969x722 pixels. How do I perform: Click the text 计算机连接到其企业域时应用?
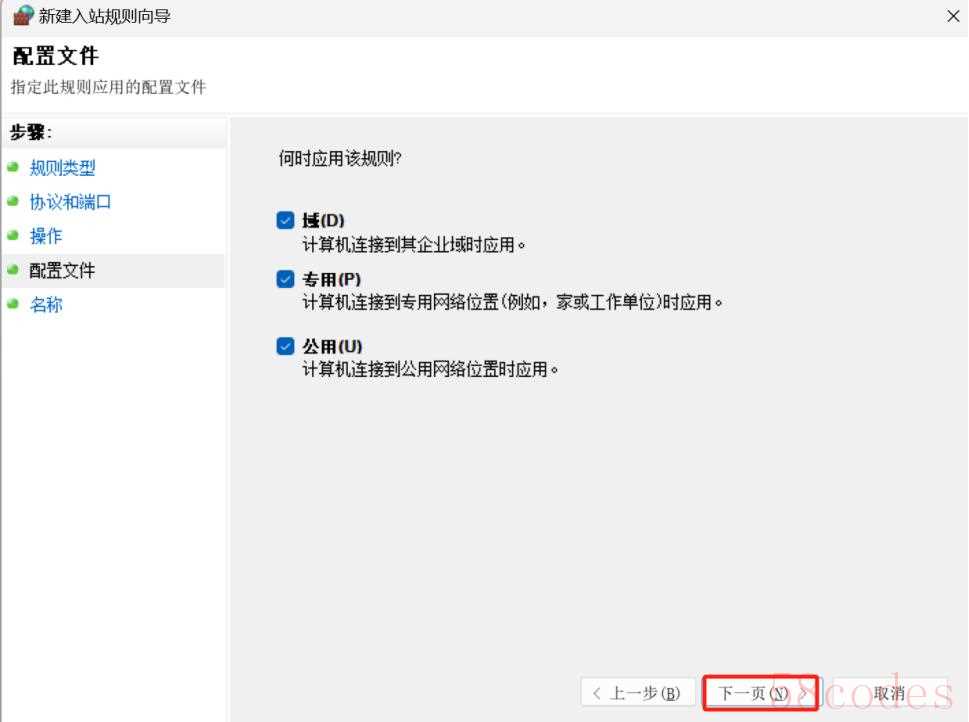(x=413, y=245)
